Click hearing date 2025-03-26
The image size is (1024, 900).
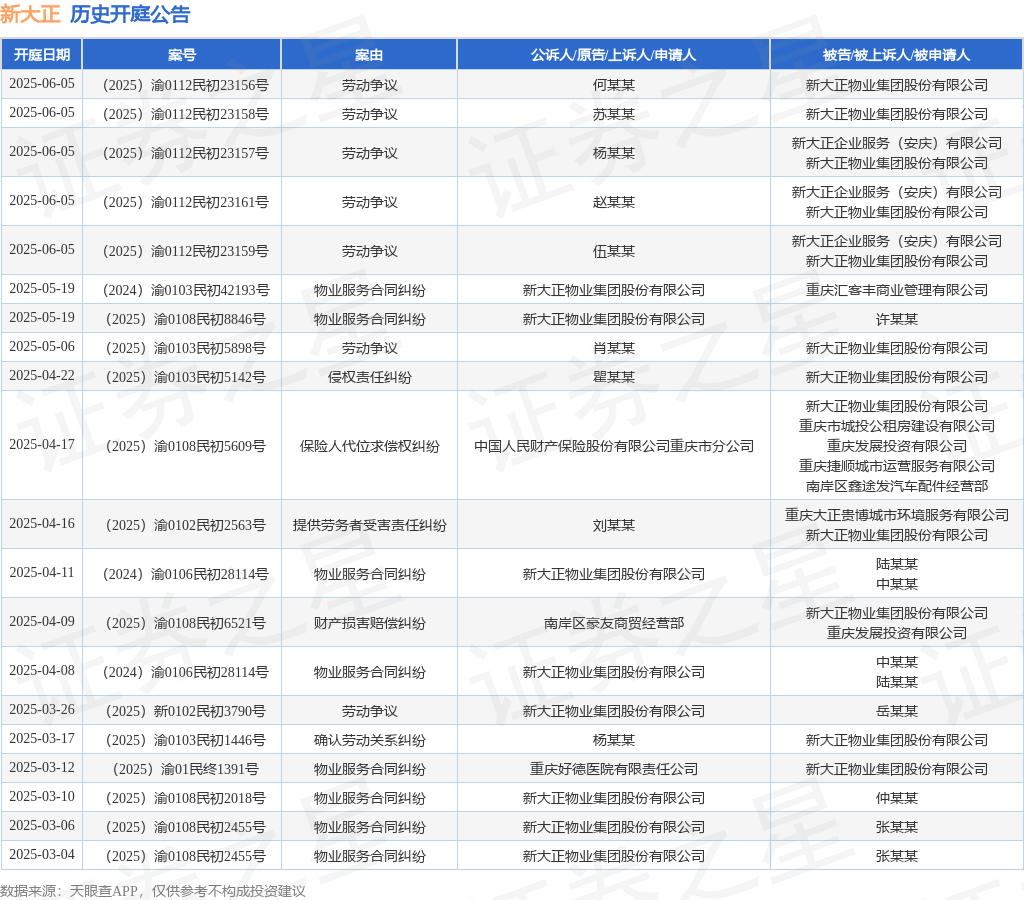(42, 709)
